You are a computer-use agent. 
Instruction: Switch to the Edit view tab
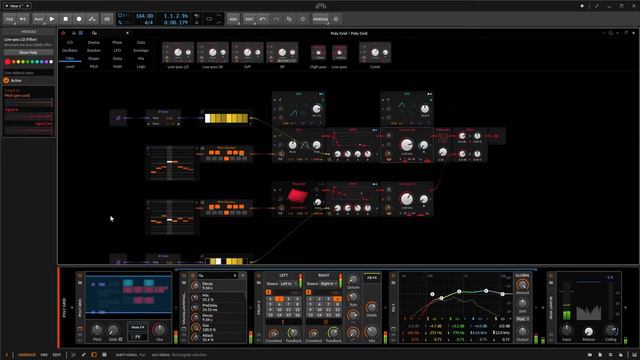click(x=57, y=355)
